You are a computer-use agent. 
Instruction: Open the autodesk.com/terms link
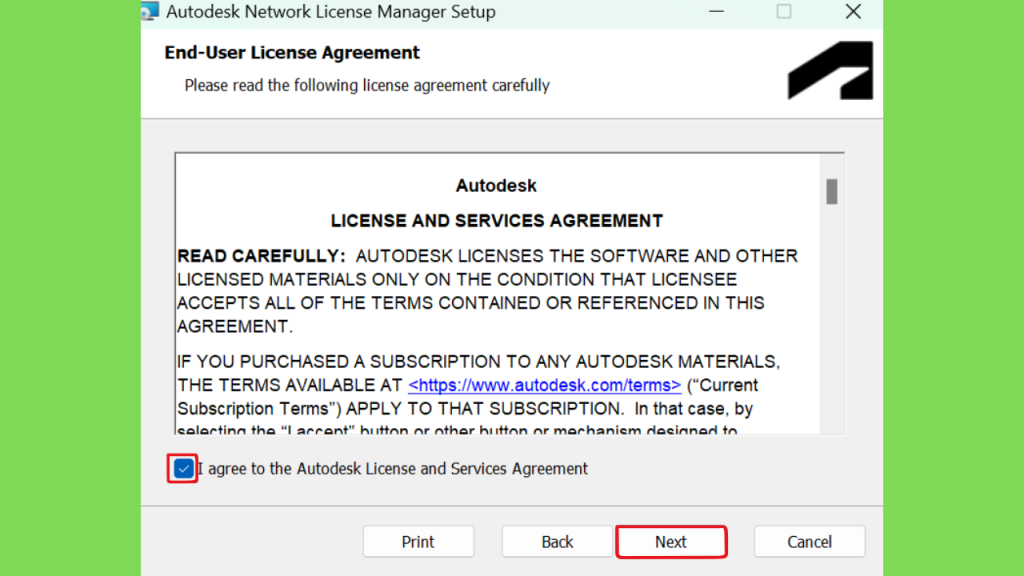[545, 385]
